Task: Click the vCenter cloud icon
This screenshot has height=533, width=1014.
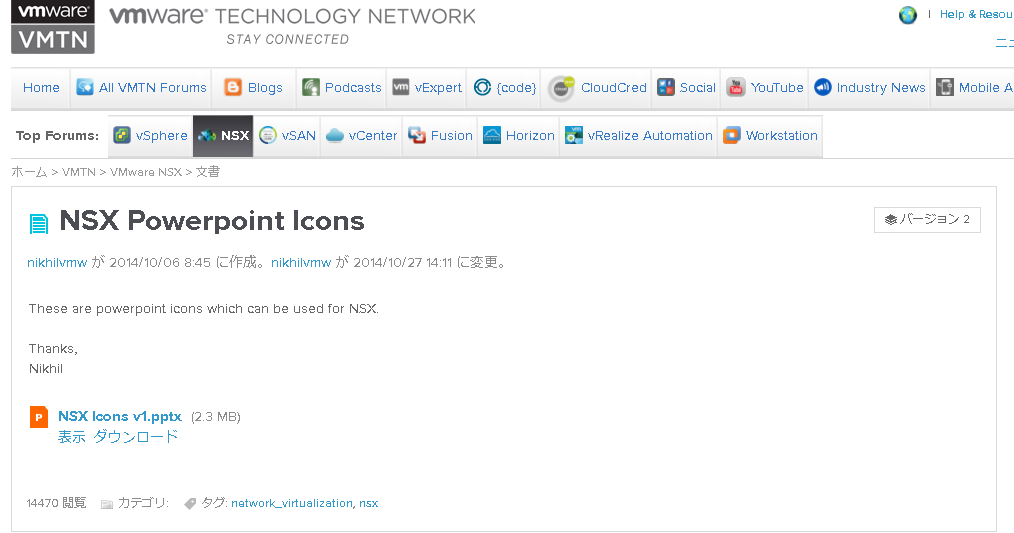Action: 334,135
